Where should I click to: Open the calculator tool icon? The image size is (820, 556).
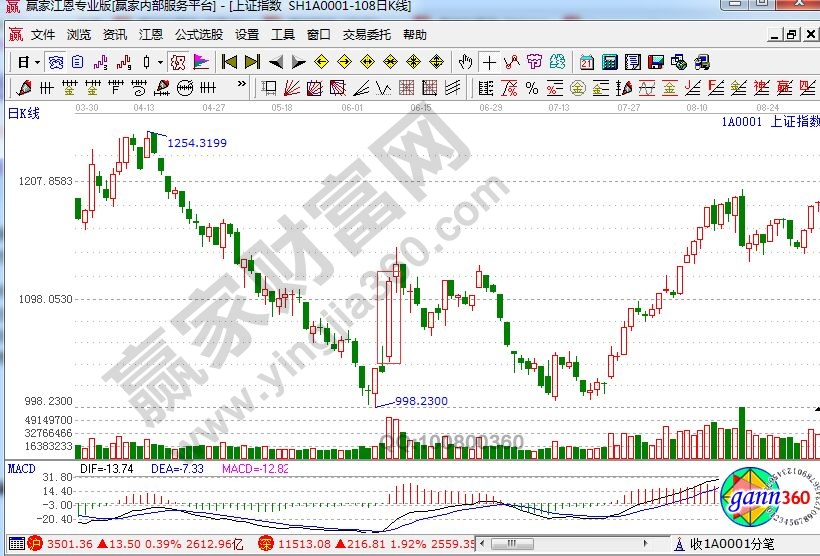(609, 62)
